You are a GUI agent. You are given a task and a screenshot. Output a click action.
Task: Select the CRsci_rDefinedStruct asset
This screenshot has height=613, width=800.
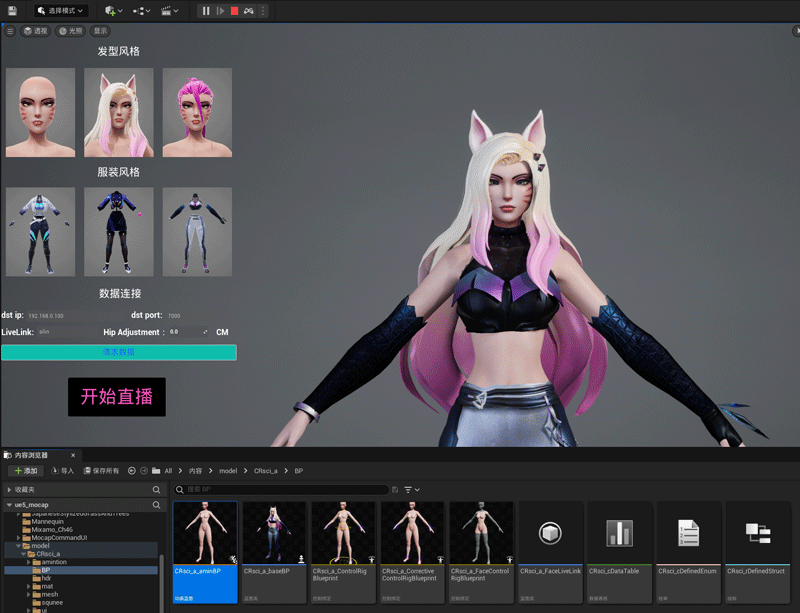(758, 552)
